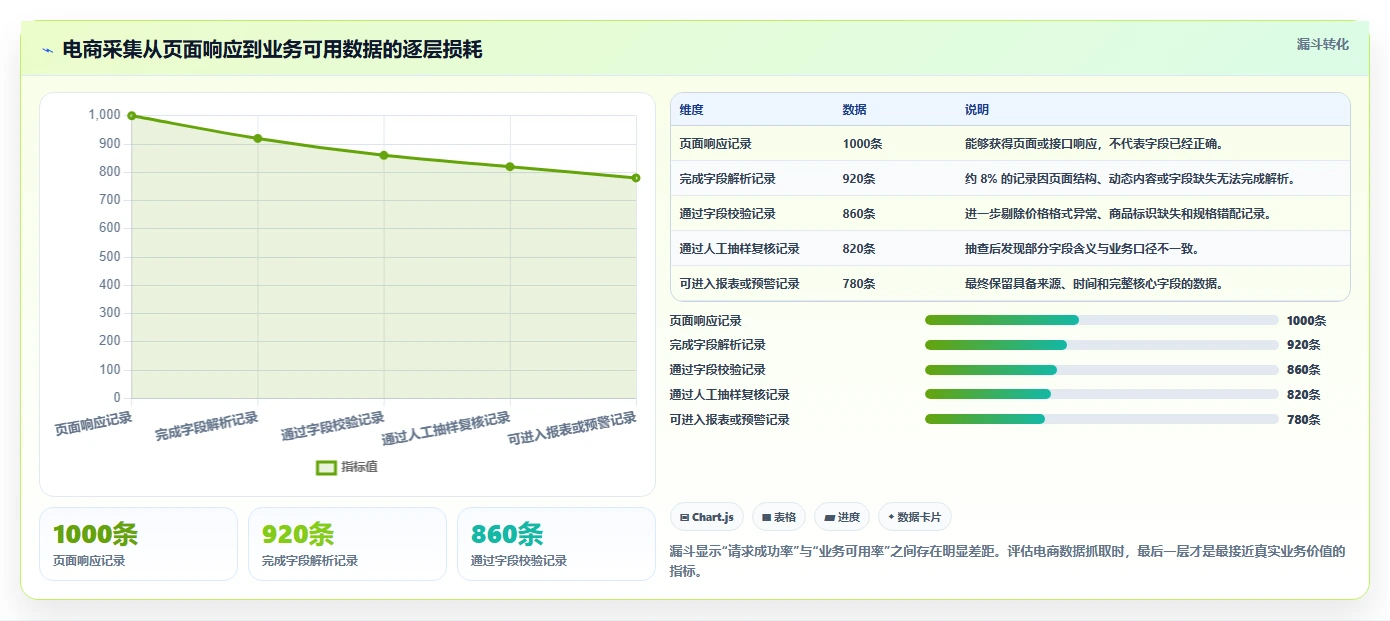
Task: Click the 页面响应记录 progress bar
Action: coord(1101,320)
